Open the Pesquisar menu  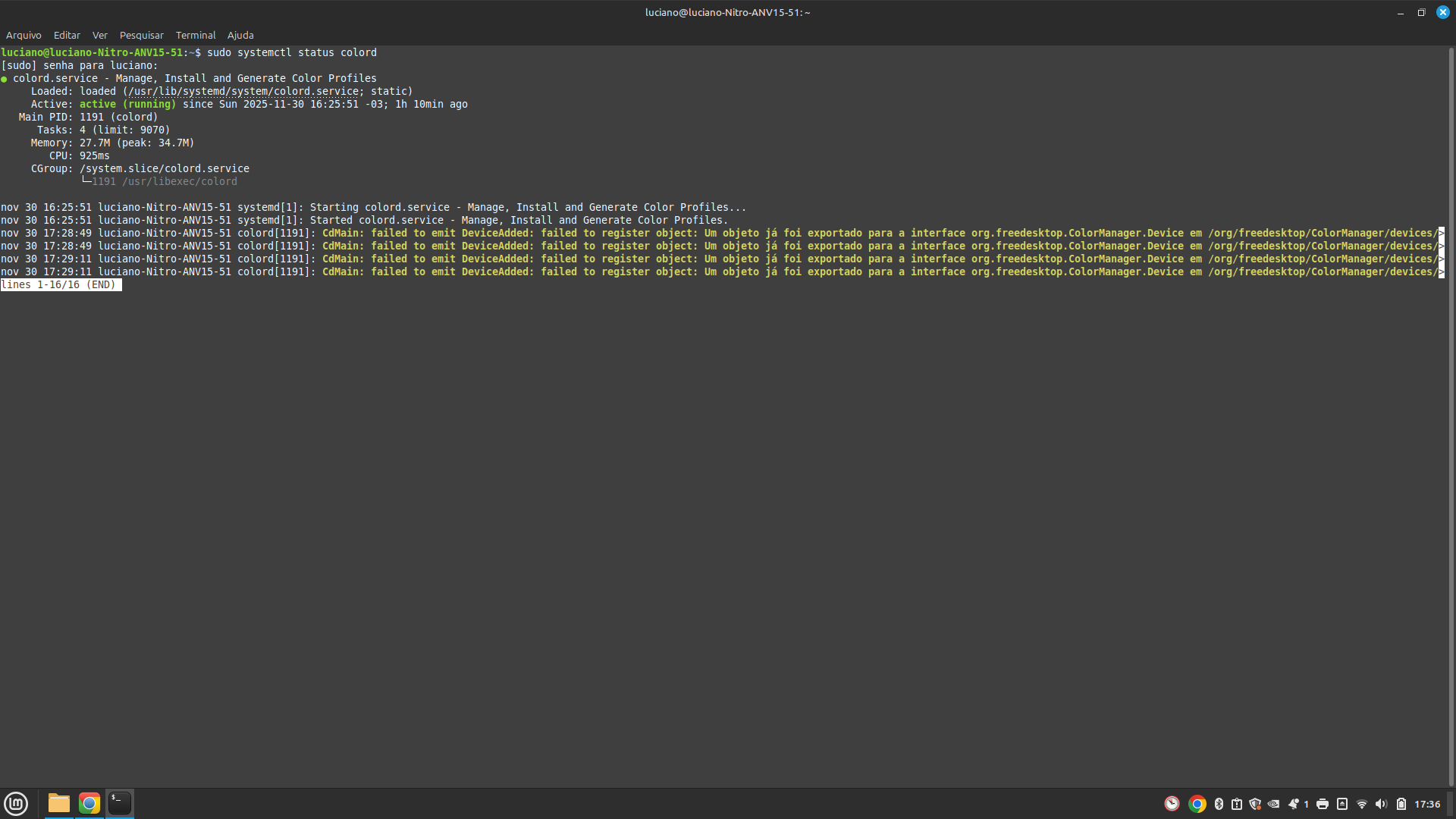click(141, 35)
